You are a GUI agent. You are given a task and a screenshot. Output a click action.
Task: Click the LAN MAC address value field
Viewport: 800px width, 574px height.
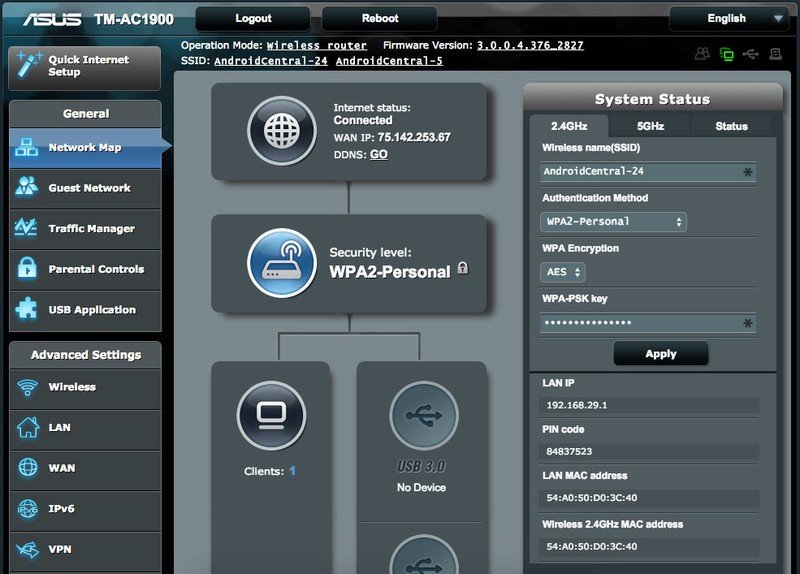(x=648, y=498)
